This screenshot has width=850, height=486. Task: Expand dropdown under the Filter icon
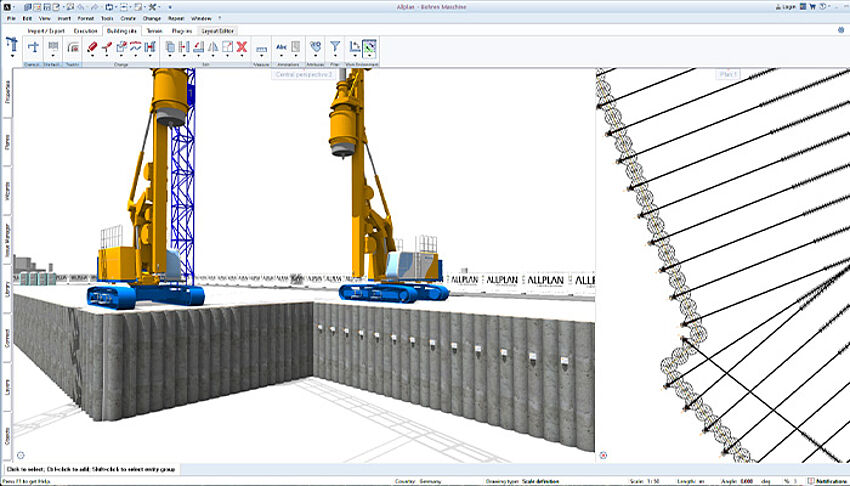coord(335,57)
